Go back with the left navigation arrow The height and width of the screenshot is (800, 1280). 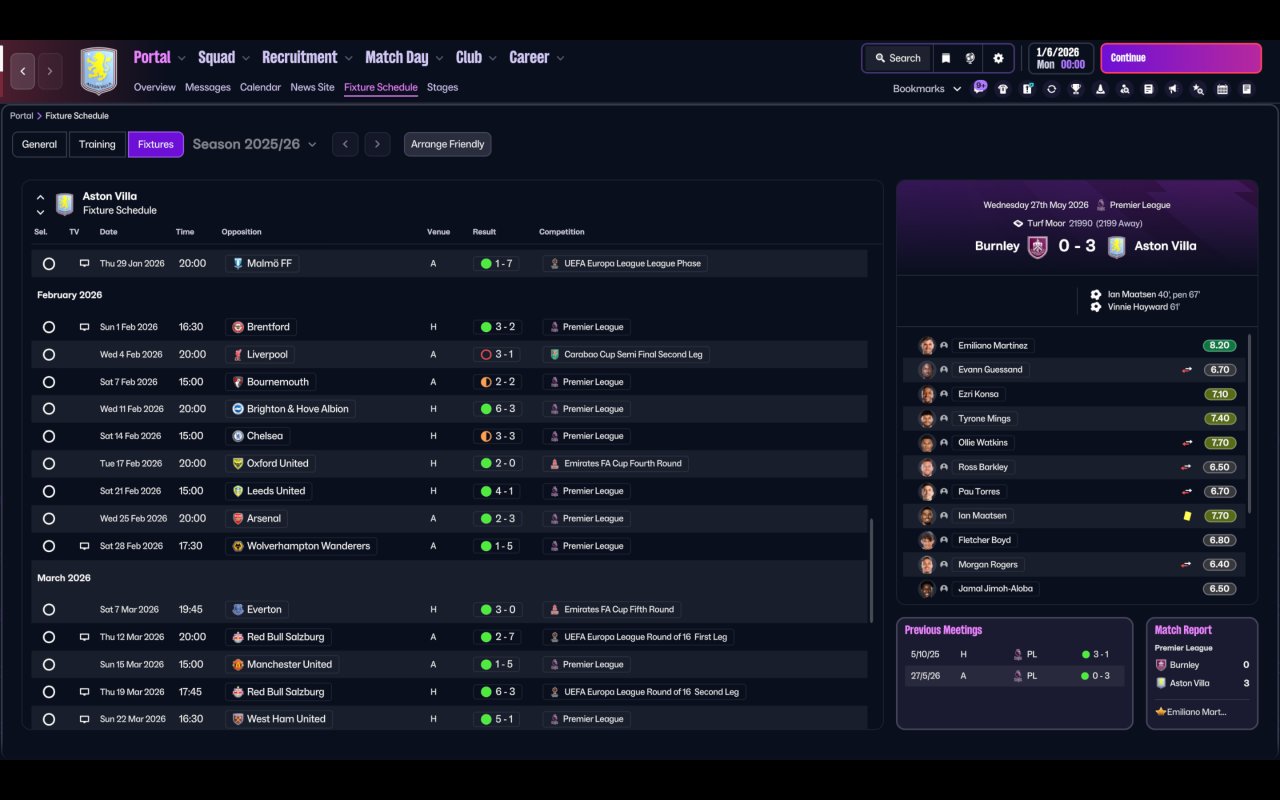pos(23,71)
